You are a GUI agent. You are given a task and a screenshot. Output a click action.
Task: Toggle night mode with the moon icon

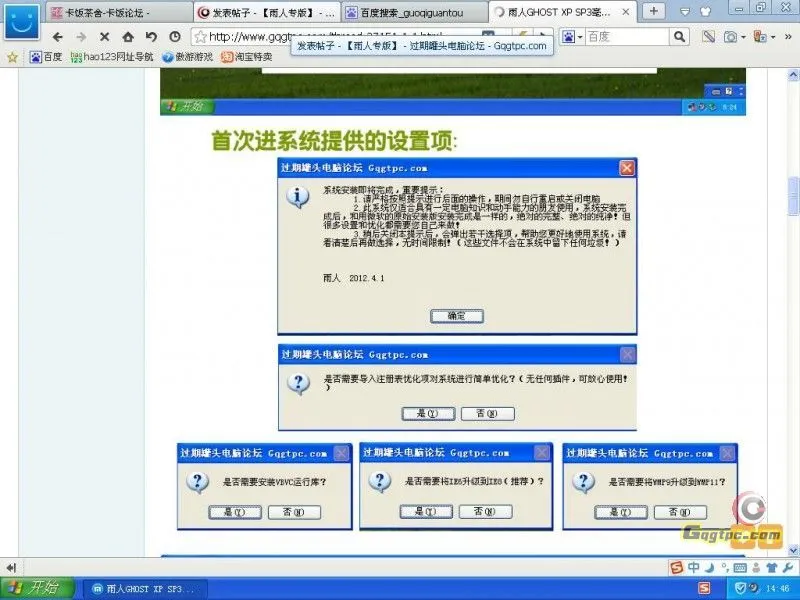pyautogui.click(x=709, y=568)
